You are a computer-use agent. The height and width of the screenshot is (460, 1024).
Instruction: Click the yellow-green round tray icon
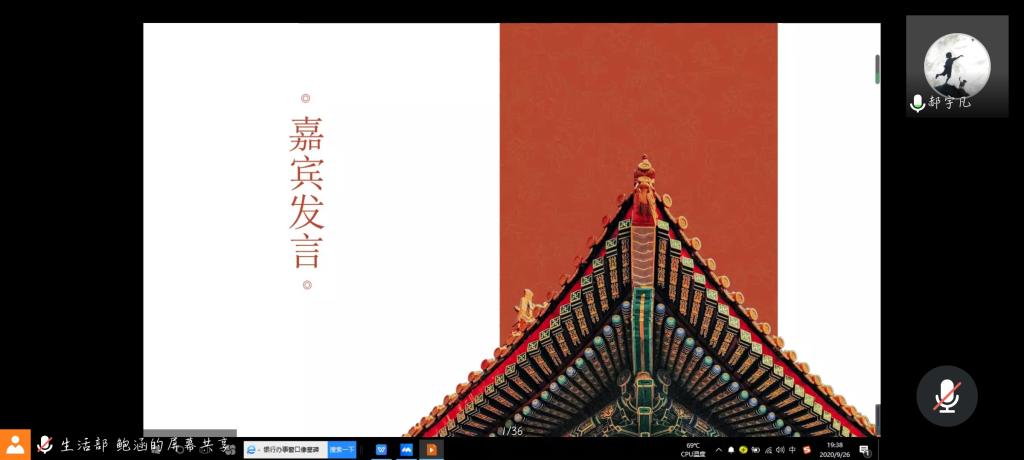click(743, 450)
